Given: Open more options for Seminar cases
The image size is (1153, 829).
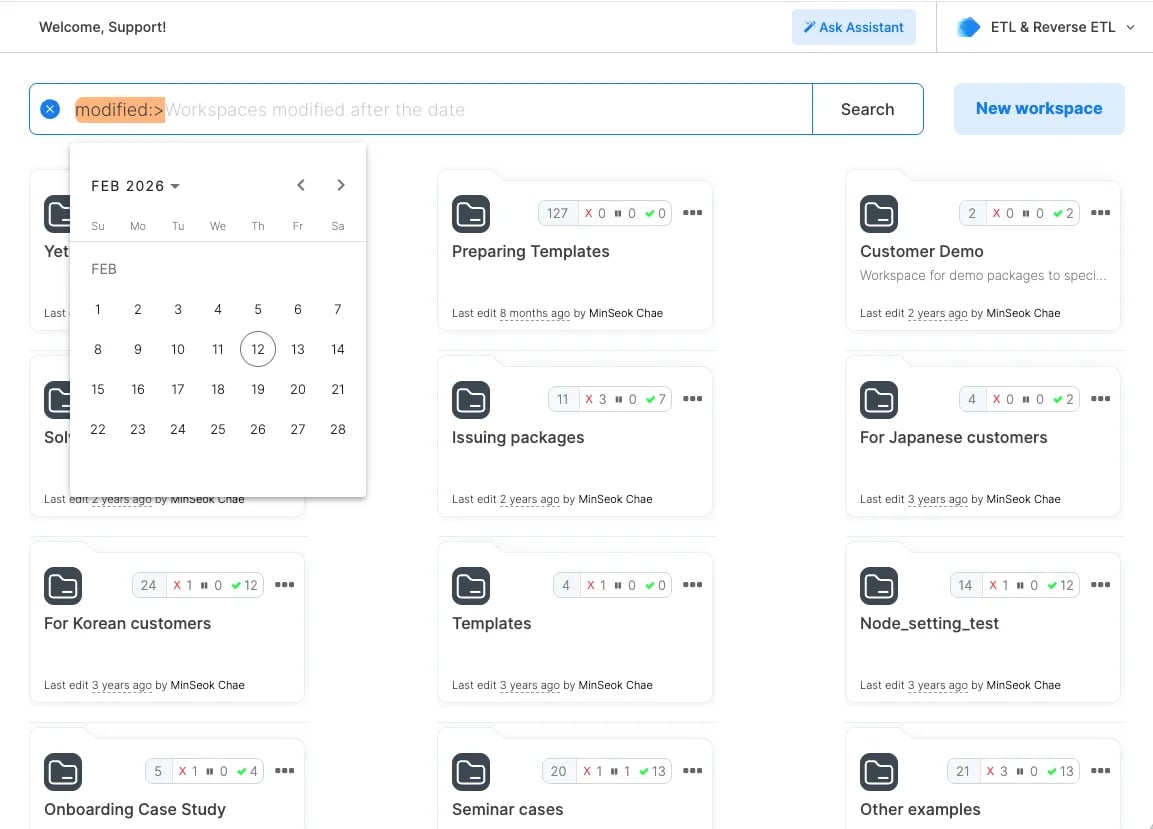Looking at the screenshot, I should [693, 771].
